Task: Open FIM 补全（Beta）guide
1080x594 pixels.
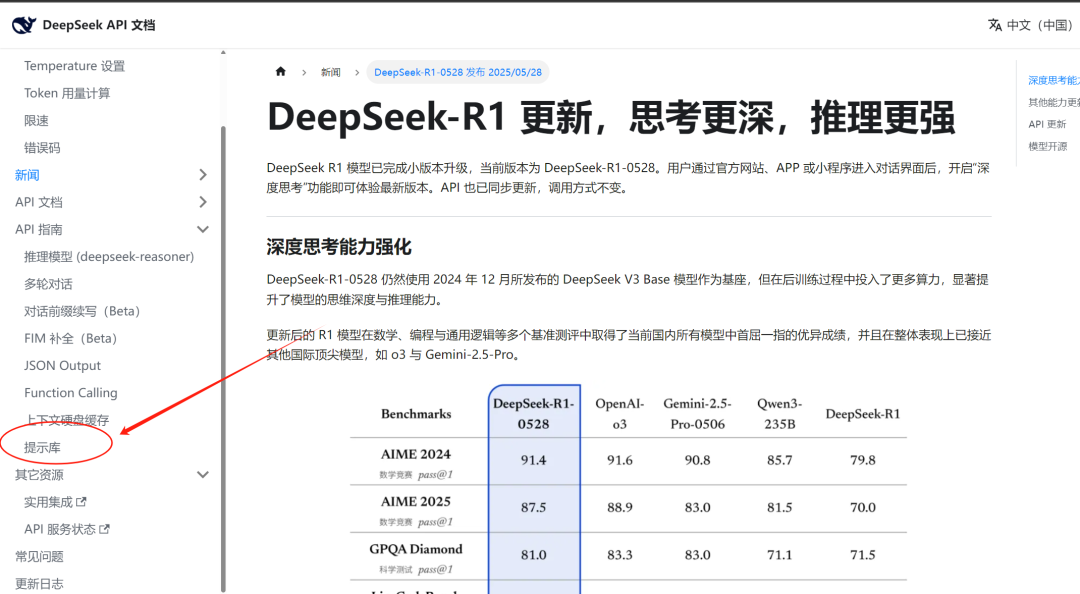Action: [x=70, y=338]
